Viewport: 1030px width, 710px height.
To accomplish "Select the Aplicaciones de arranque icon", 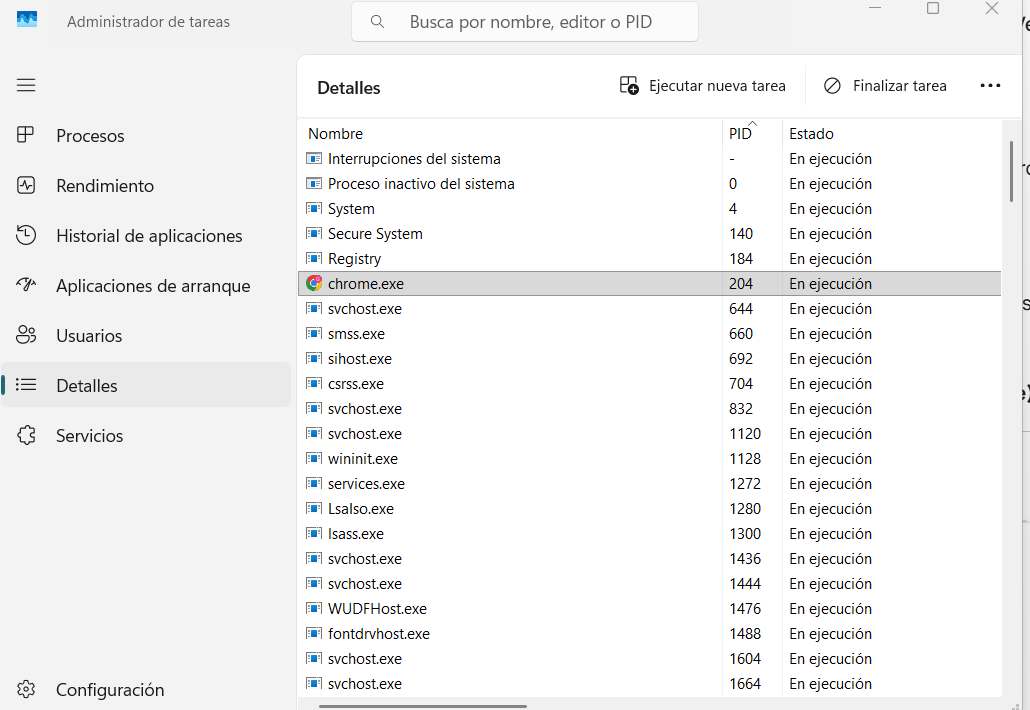I will 26,285.
